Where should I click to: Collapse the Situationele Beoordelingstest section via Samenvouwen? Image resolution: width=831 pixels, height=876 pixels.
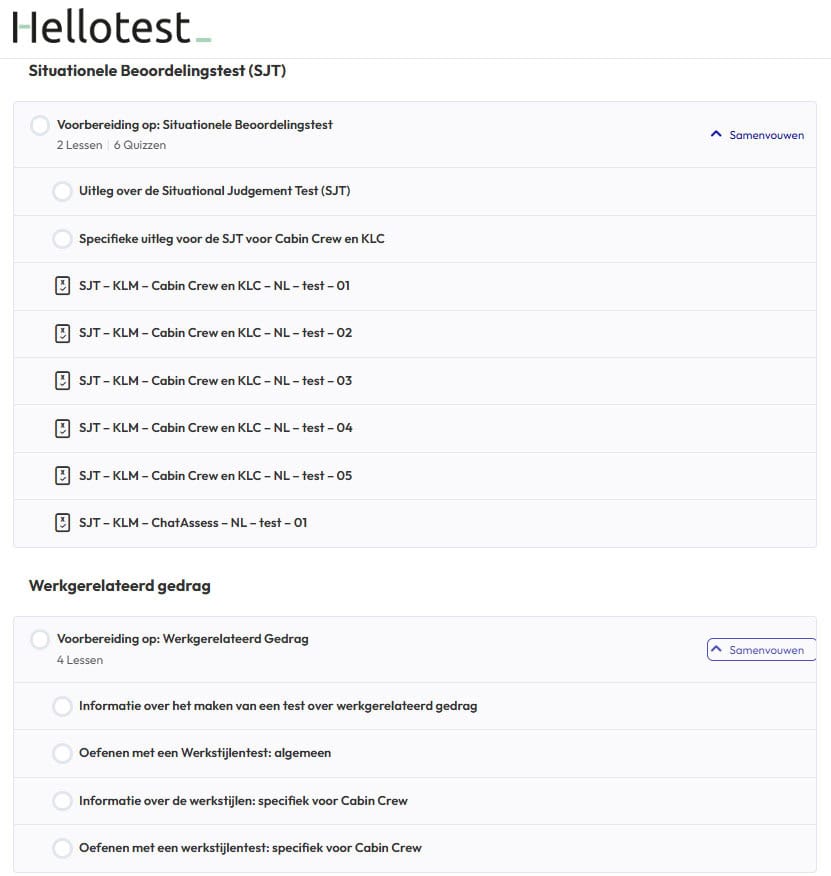tap(757, 135)
